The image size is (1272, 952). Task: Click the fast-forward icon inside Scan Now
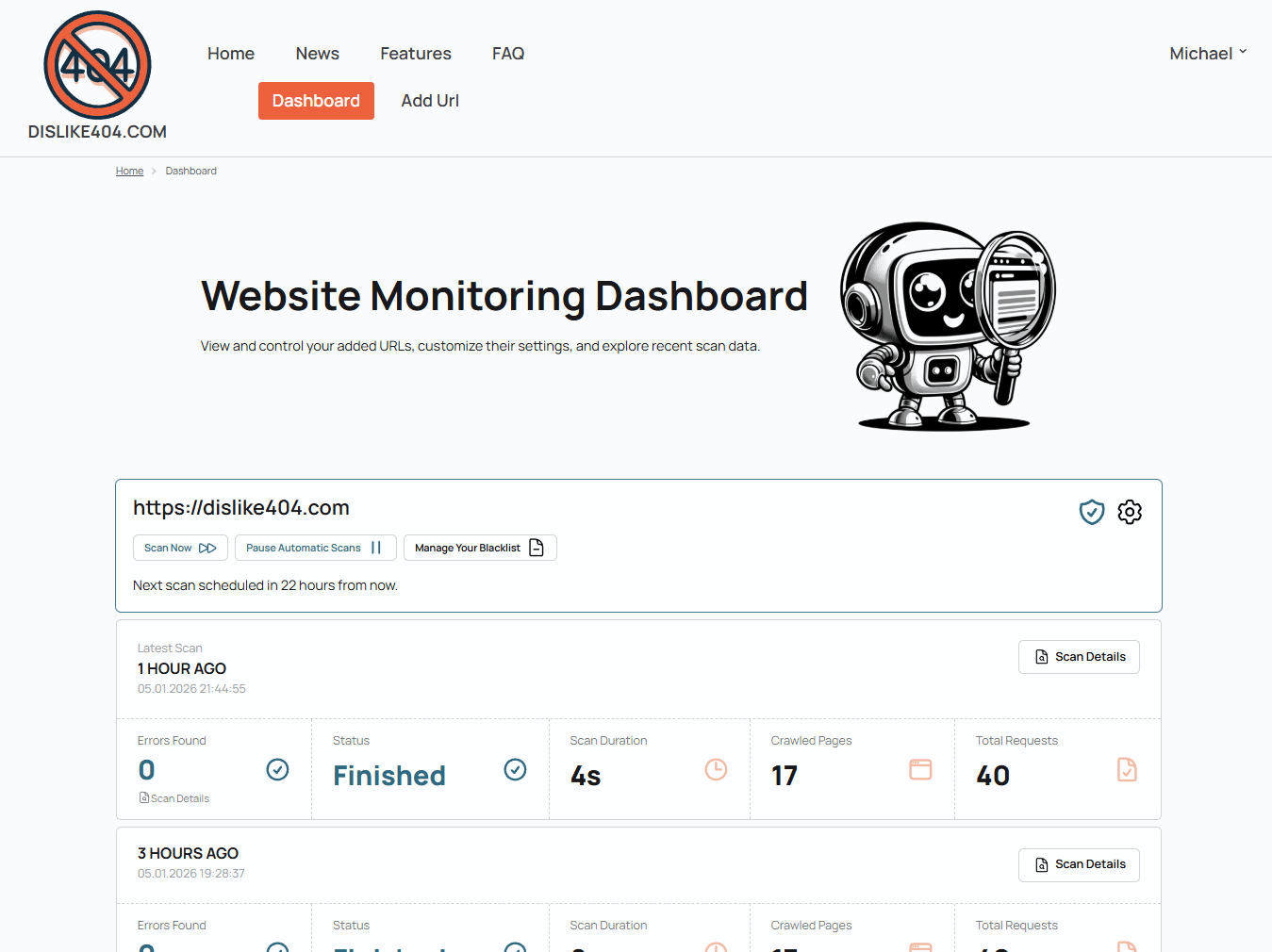209,547
